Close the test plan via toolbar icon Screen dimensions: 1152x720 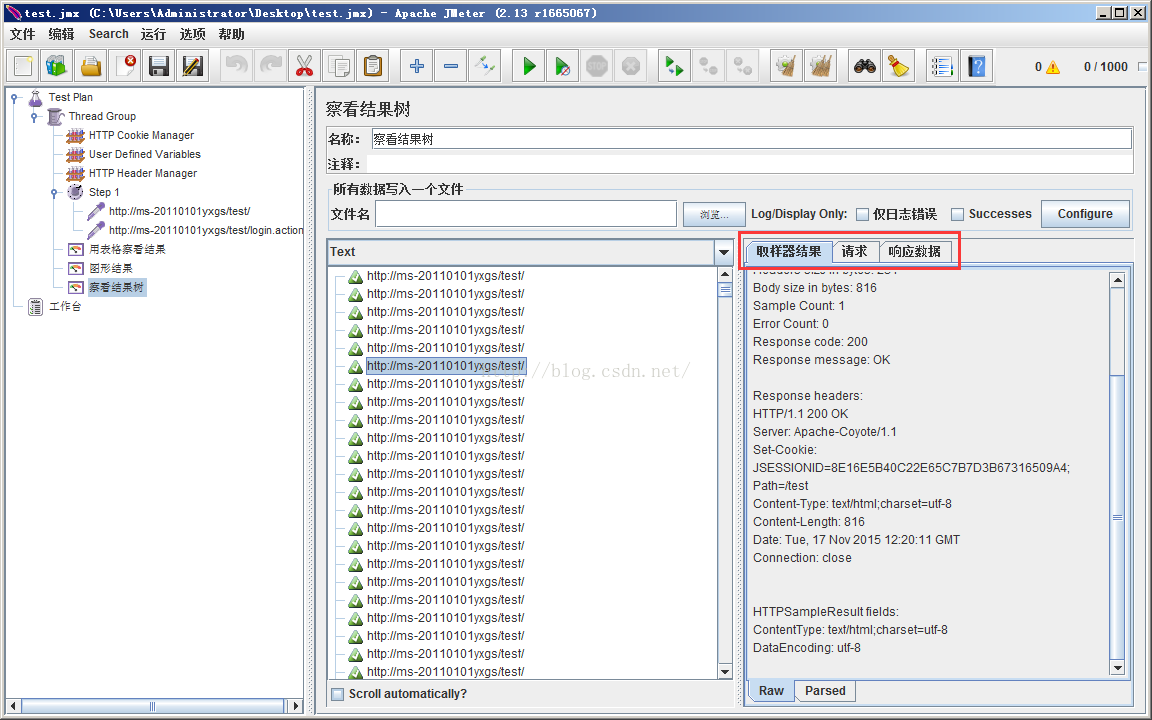tap(125, 66)
